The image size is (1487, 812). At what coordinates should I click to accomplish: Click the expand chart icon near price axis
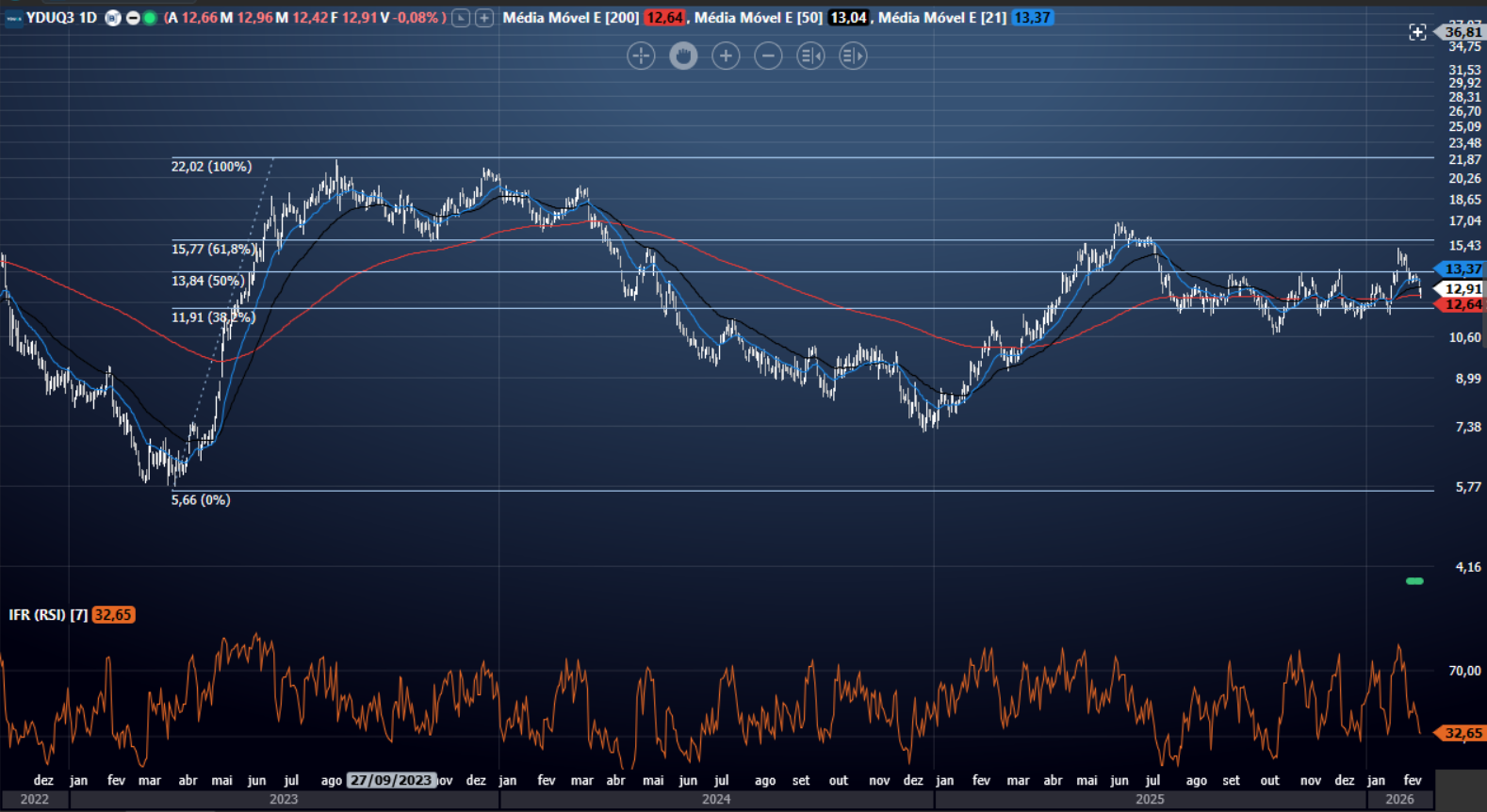(x=1417, y=33)
